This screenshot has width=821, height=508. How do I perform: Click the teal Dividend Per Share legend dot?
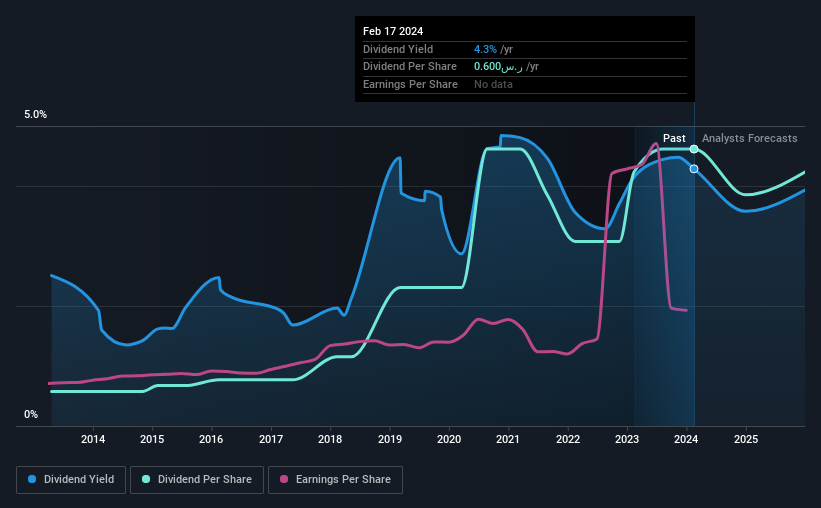(x=146, y=479)
